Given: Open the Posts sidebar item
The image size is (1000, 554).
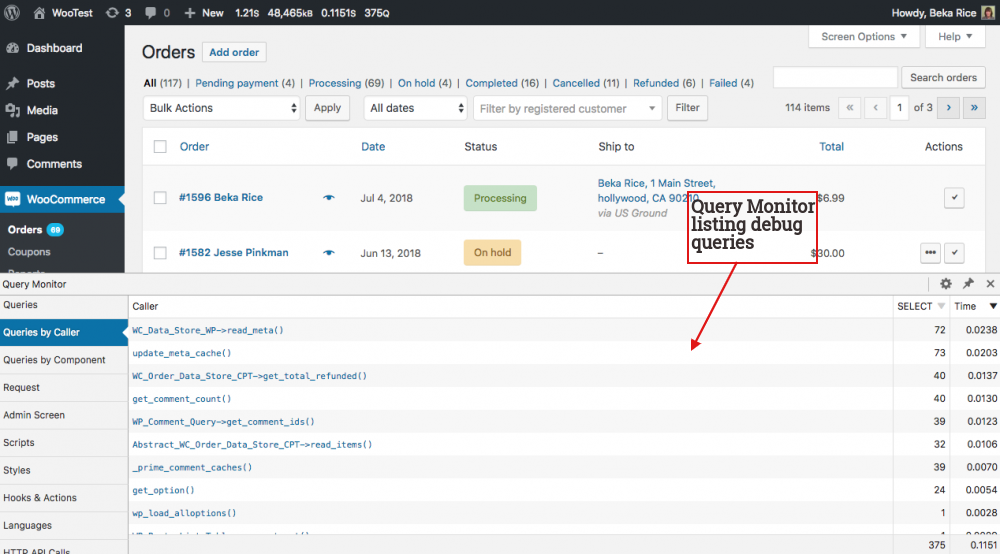Looking at the screenshot, I should 40,84.
